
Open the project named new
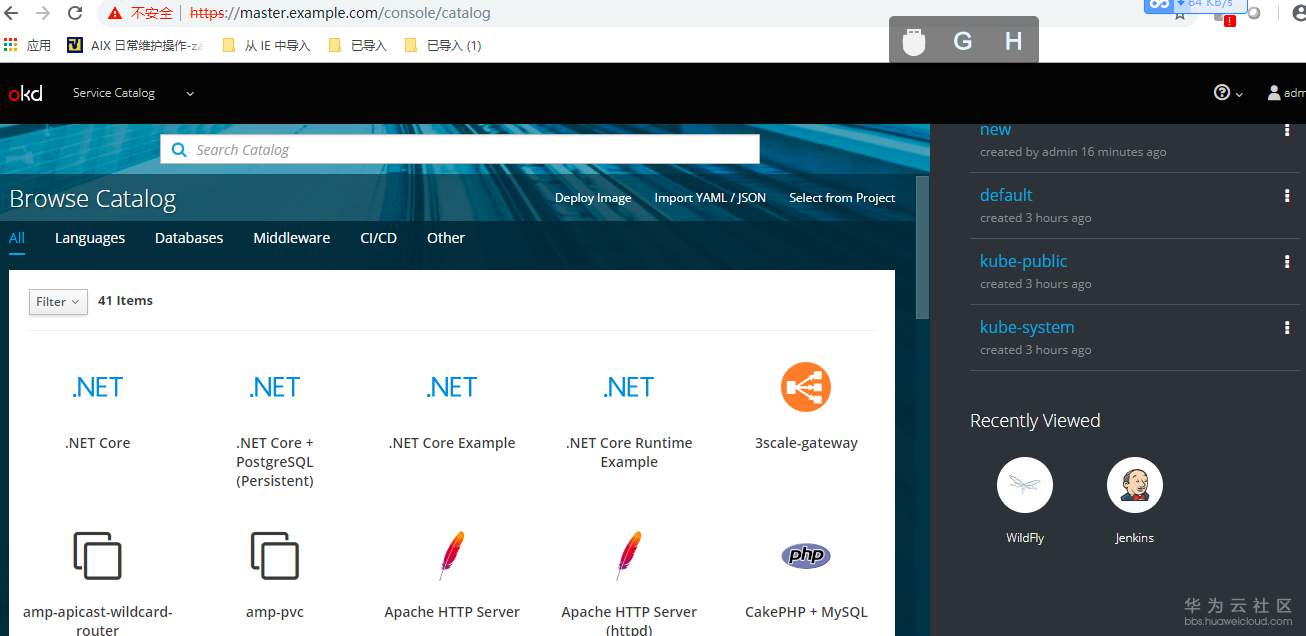click(x=995, y=130)
